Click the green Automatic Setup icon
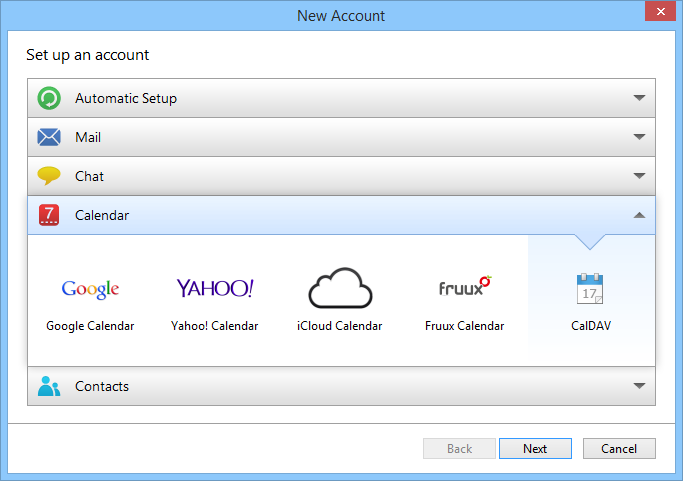Screen dimensions: 683x481 click(x=49, y=98)
